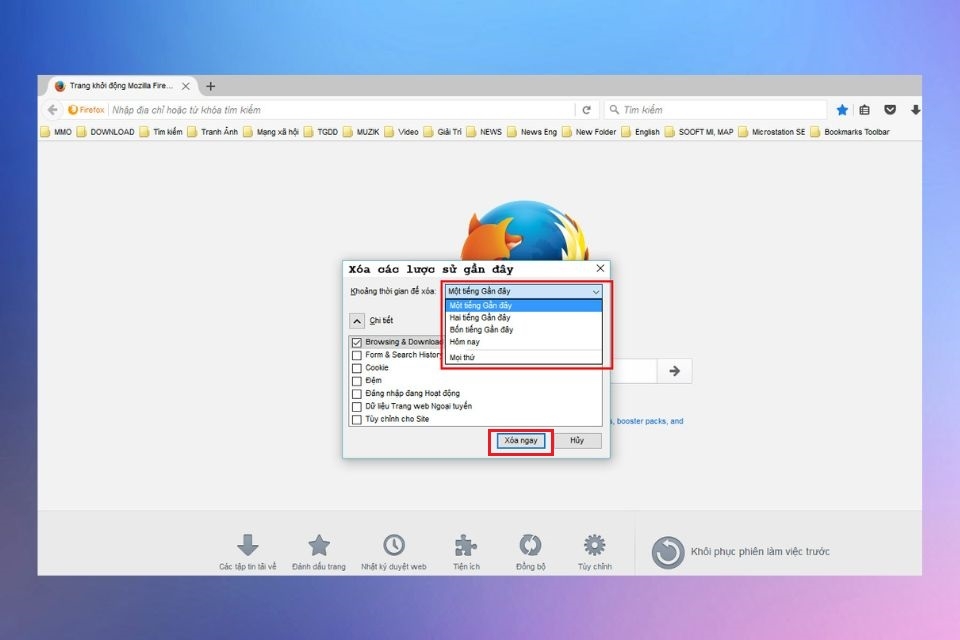Open the Video bookmarks folder
The width and height of the screenshot is (960, 640).
(402, 132)
